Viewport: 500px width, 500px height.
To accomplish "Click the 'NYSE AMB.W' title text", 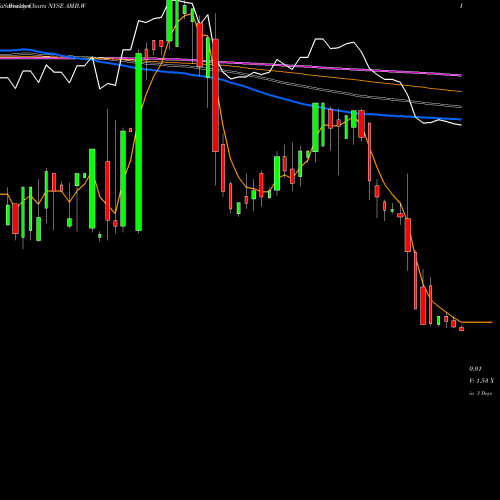I will point(68,6).
